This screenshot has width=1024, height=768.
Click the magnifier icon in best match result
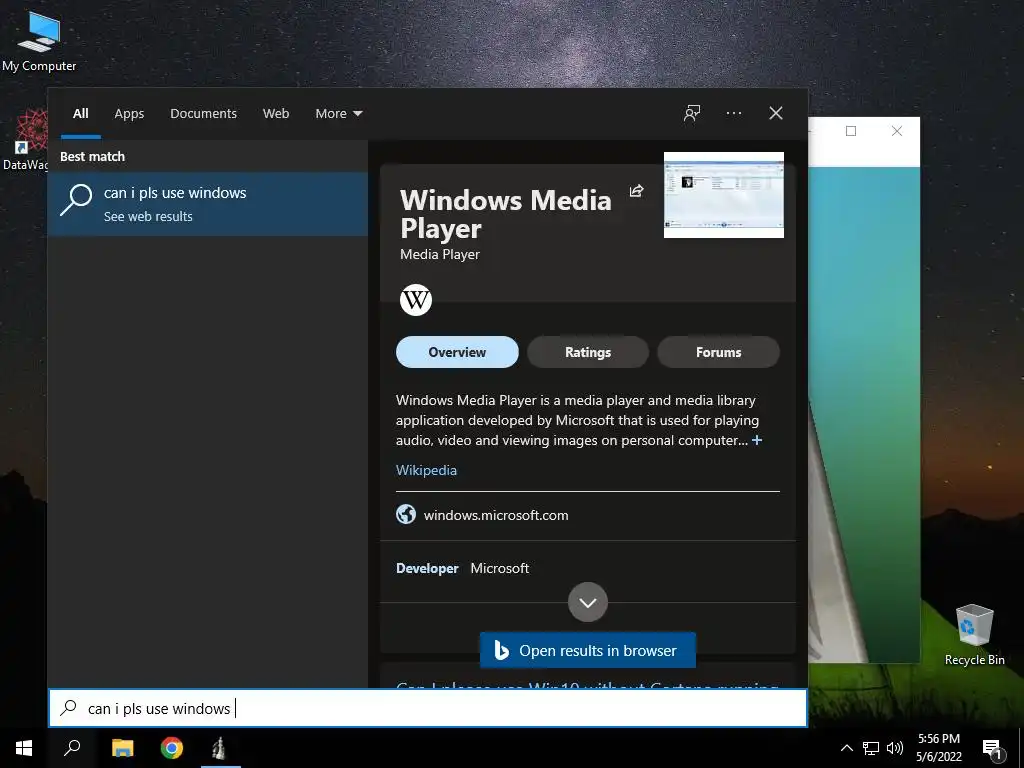coord(76,199)
